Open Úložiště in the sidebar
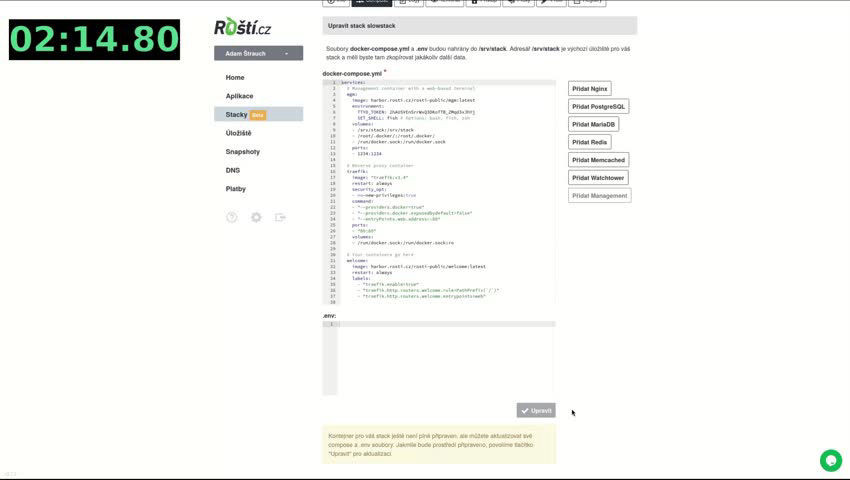Screen dimensions: 850x480 239,133
